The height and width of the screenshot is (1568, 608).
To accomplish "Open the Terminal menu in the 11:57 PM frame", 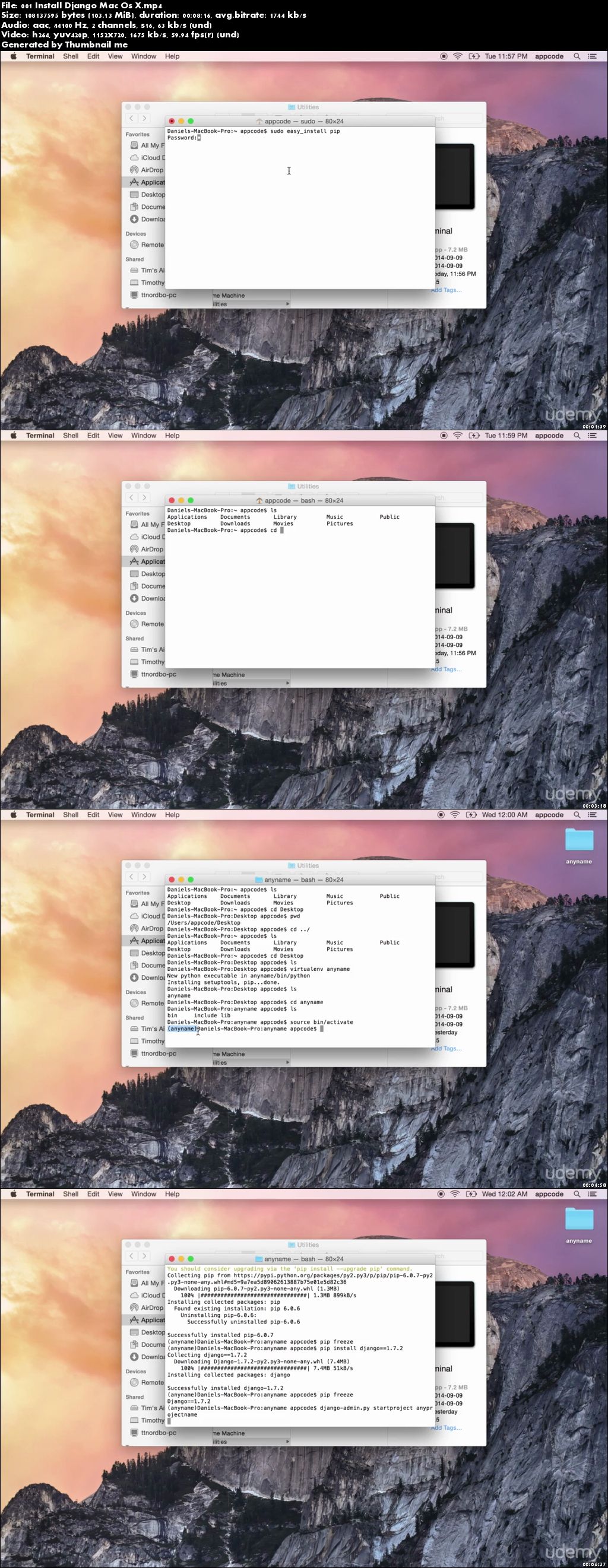I will point(40,56).
